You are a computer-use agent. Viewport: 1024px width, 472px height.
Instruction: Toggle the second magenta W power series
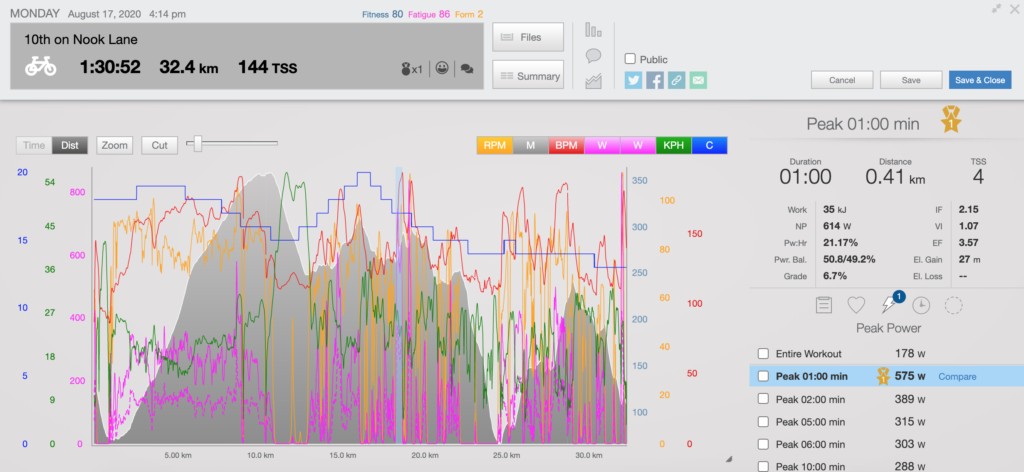(637, 146)
